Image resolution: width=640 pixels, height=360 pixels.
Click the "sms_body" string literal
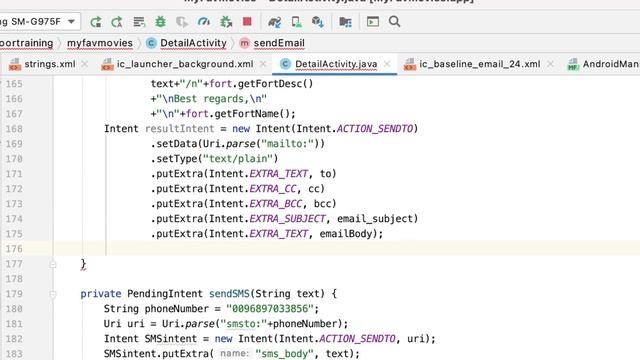click(x=284, y=353)
